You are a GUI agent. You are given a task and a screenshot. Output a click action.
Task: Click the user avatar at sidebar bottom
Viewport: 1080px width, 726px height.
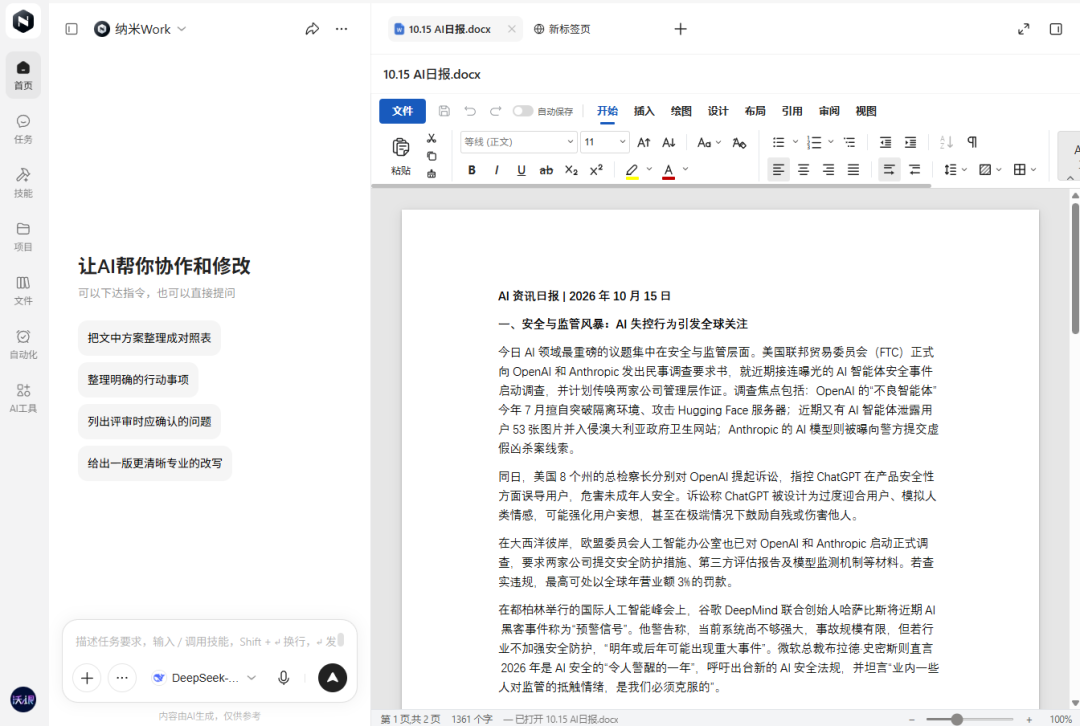(23, 700)
